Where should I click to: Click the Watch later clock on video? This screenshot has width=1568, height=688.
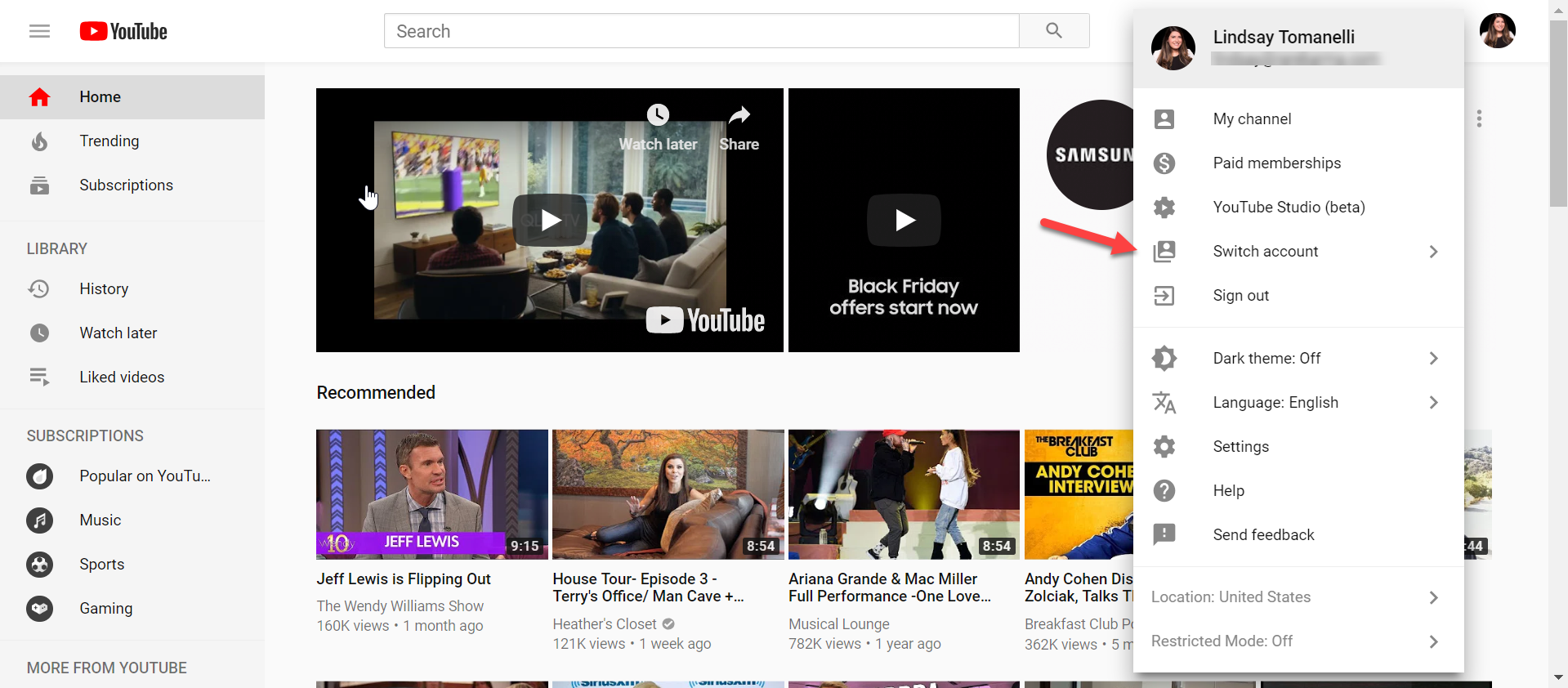[x=658, y=115]
